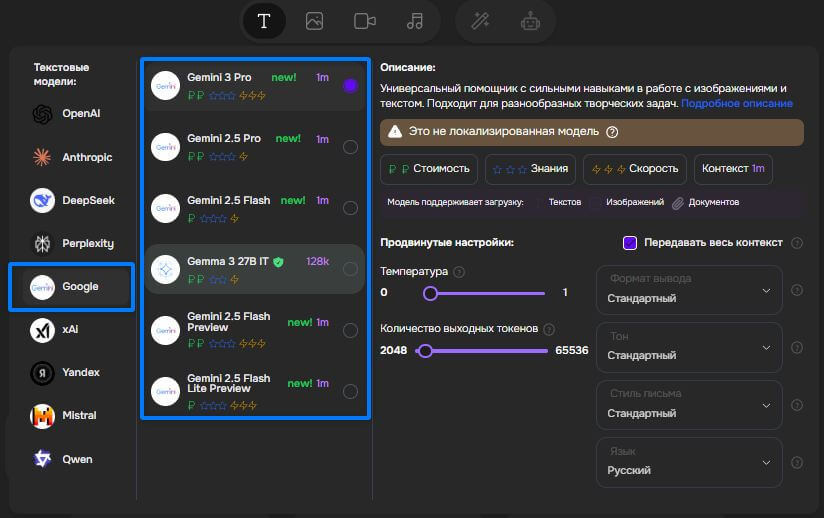Open the magic wand tools icon
The width and height of the screenshot is (824, 518).
[480, 21]
